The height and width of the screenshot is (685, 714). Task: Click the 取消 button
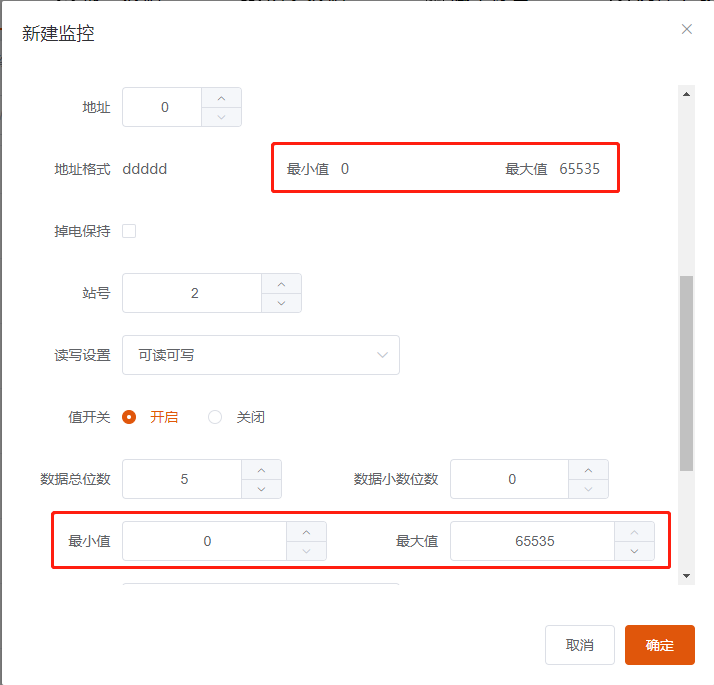(x=580, y=645)
